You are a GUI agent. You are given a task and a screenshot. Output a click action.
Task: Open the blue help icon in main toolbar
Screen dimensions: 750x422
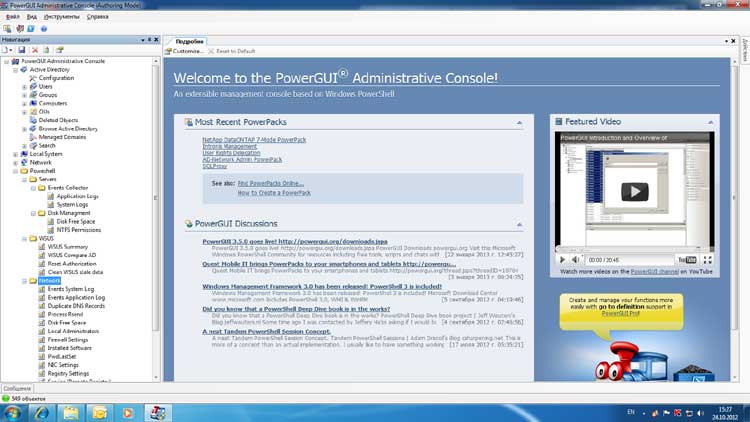coord(44,29)
